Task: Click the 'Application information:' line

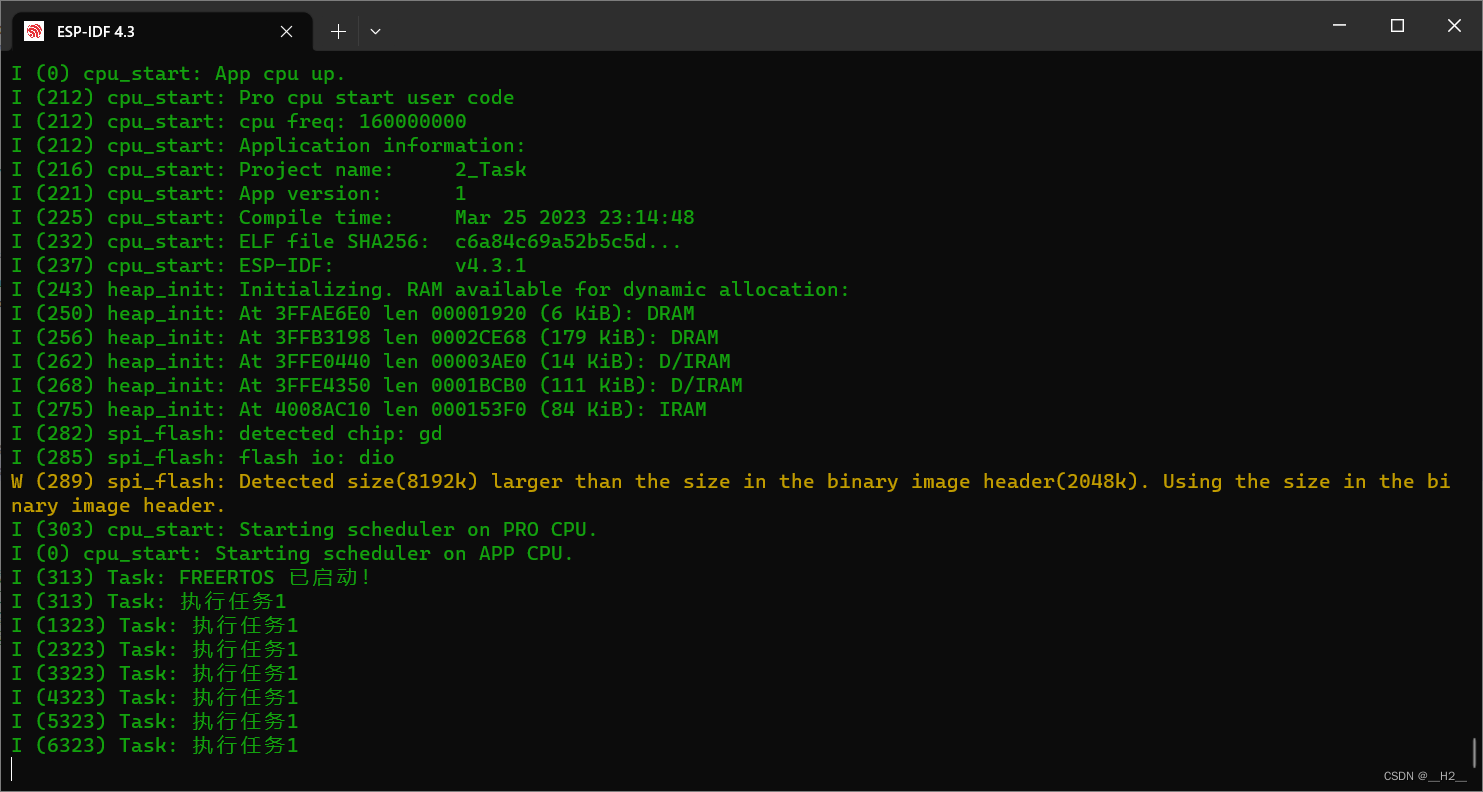Action: click(268, 146)
